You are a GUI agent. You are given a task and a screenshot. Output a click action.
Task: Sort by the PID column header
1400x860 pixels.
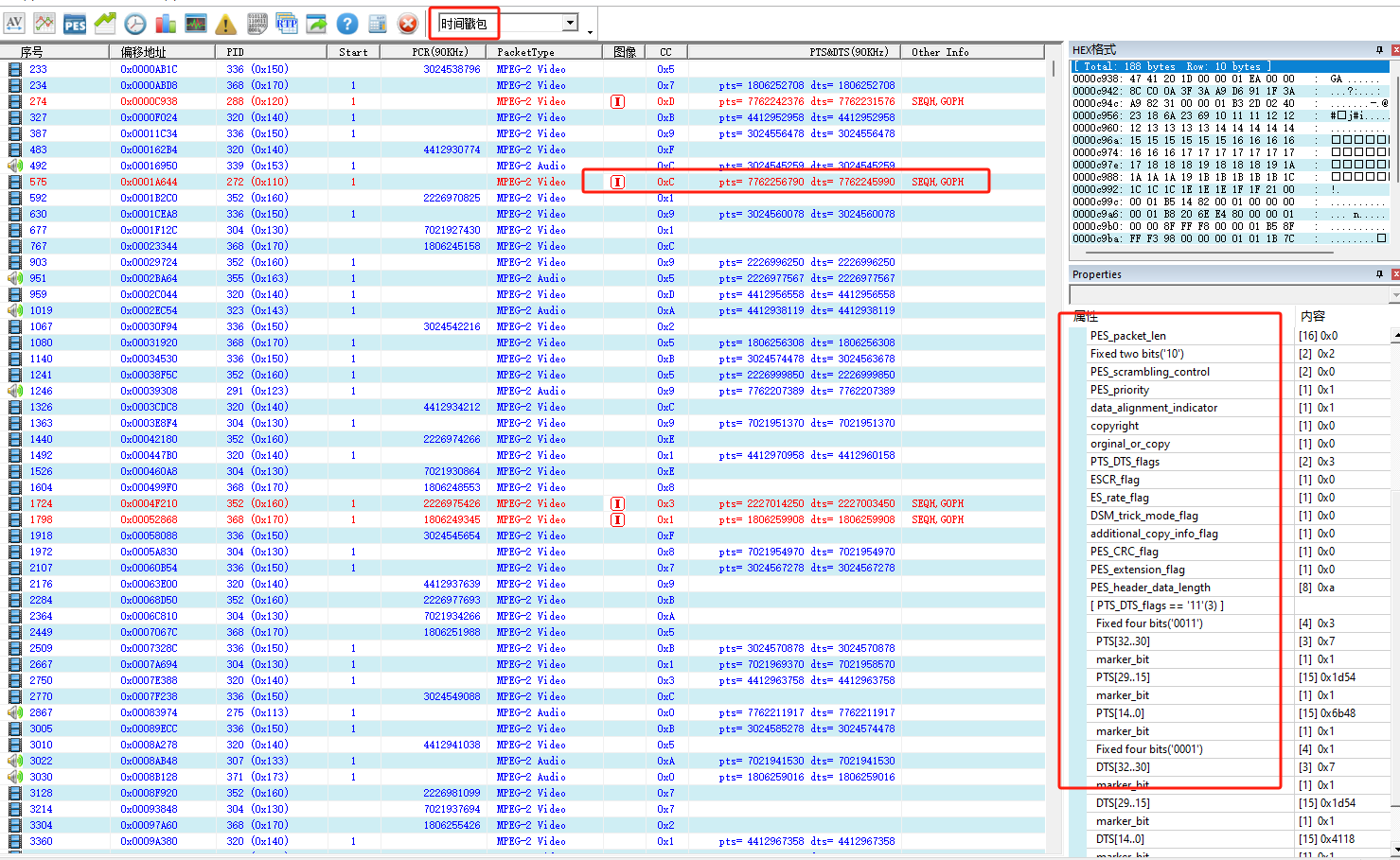(x=235, y=52)
